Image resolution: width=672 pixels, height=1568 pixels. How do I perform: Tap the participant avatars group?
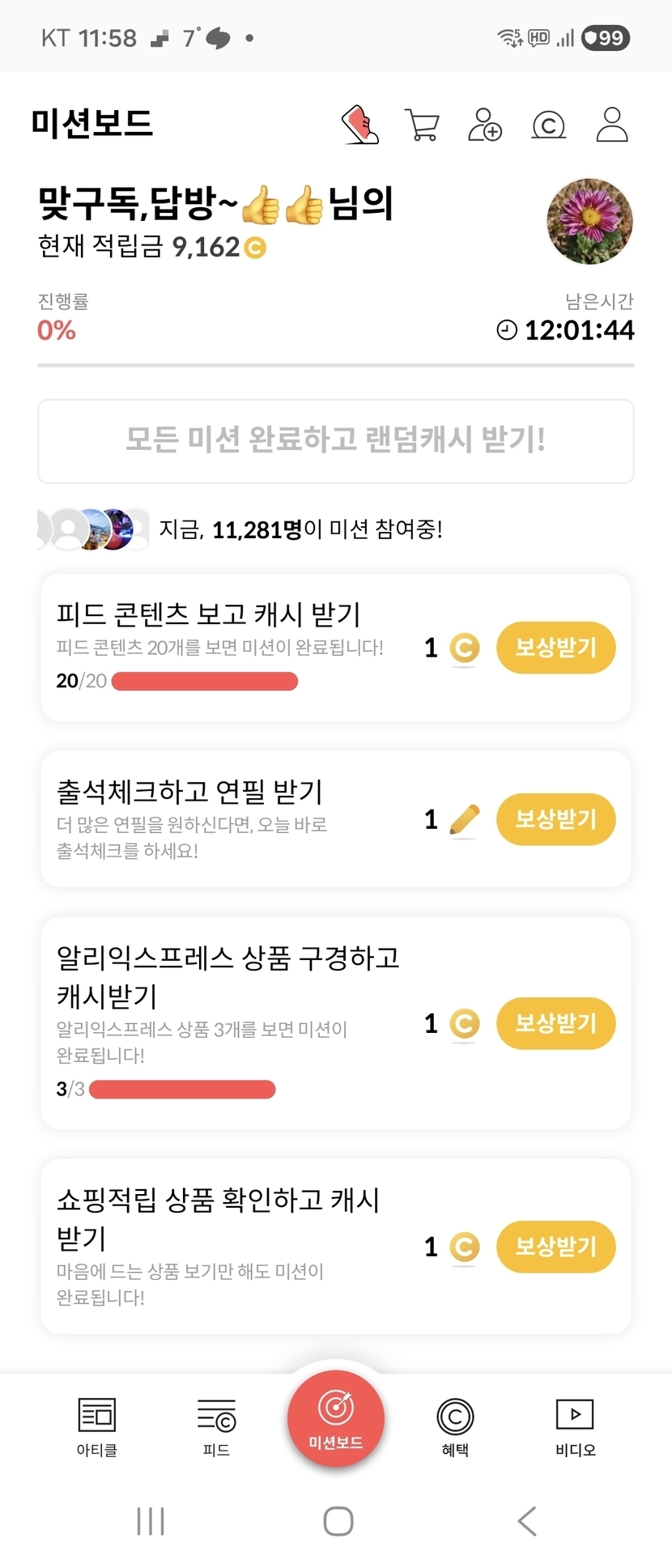click(x=93, y=529)
